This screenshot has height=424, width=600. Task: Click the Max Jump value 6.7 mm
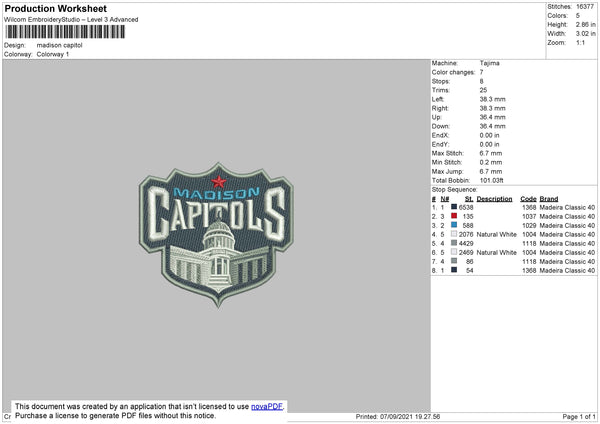pos(491,171)
